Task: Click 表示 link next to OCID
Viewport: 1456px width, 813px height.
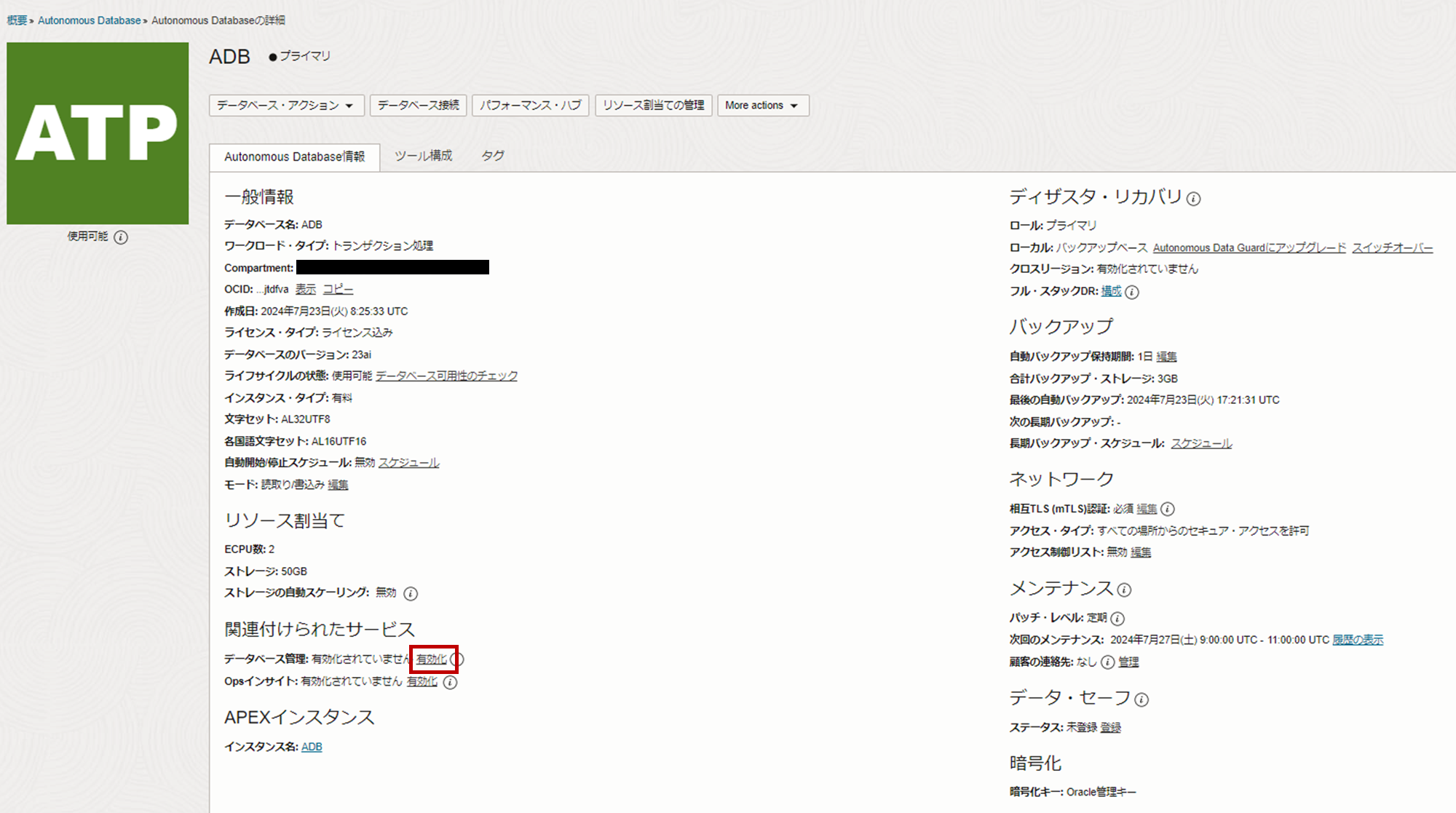Action: (305, 290)
